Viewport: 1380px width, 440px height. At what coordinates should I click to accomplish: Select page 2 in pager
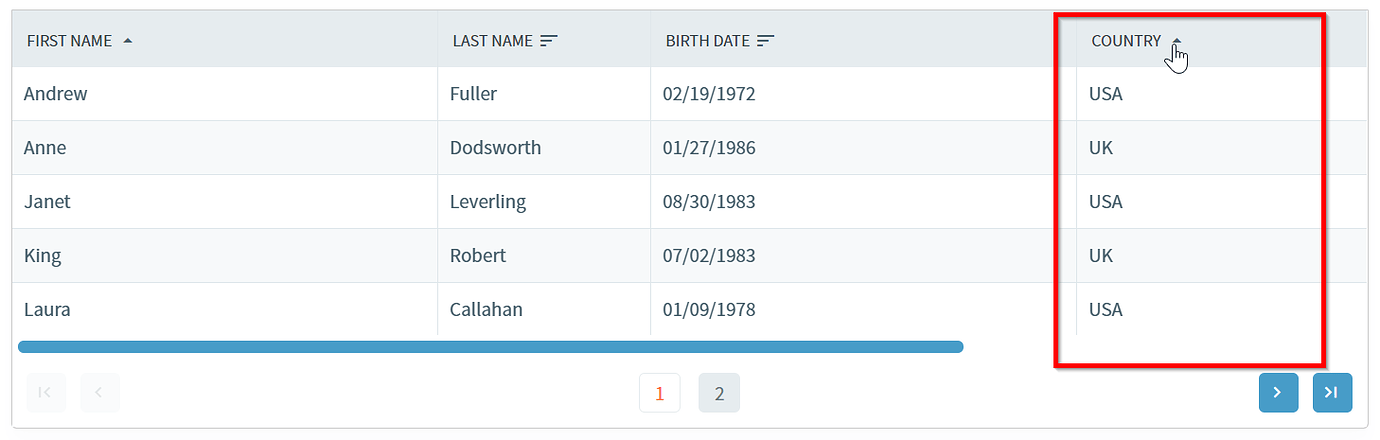point(719,393)
